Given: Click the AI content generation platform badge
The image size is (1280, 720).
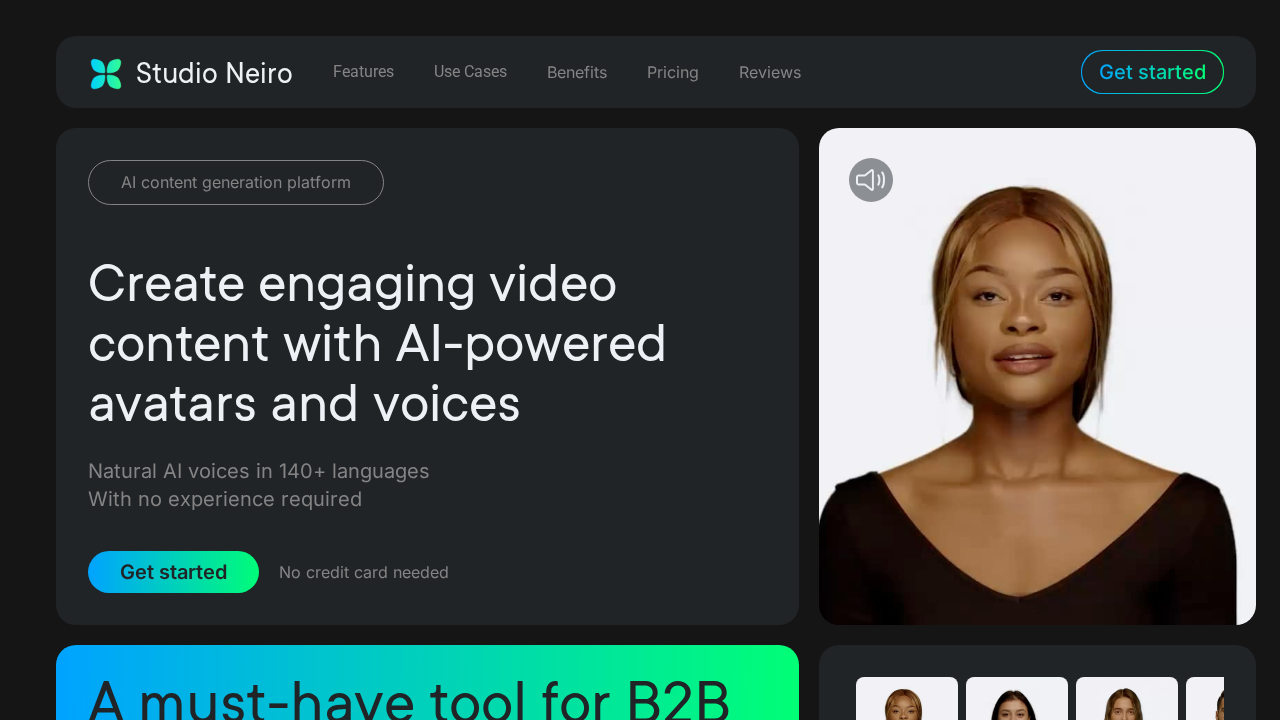Looking at the screenshot, I should point(236,182).
